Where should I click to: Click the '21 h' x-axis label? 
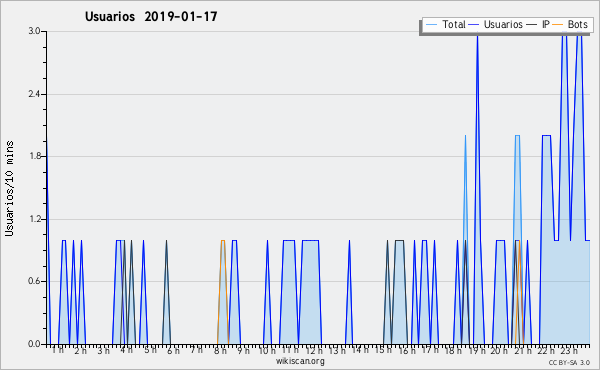tap(523, 351)
